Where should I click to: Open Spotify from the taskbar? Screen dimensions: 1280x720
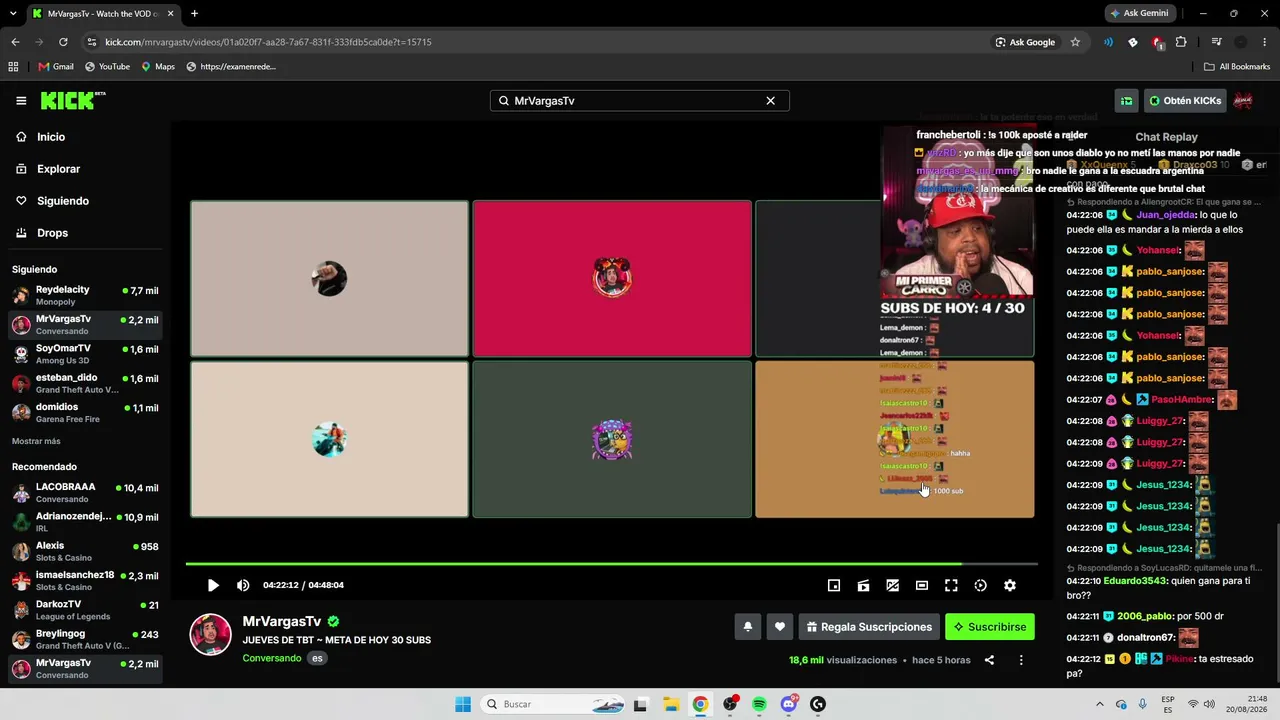pyautogui.click(x=759, y=704)
